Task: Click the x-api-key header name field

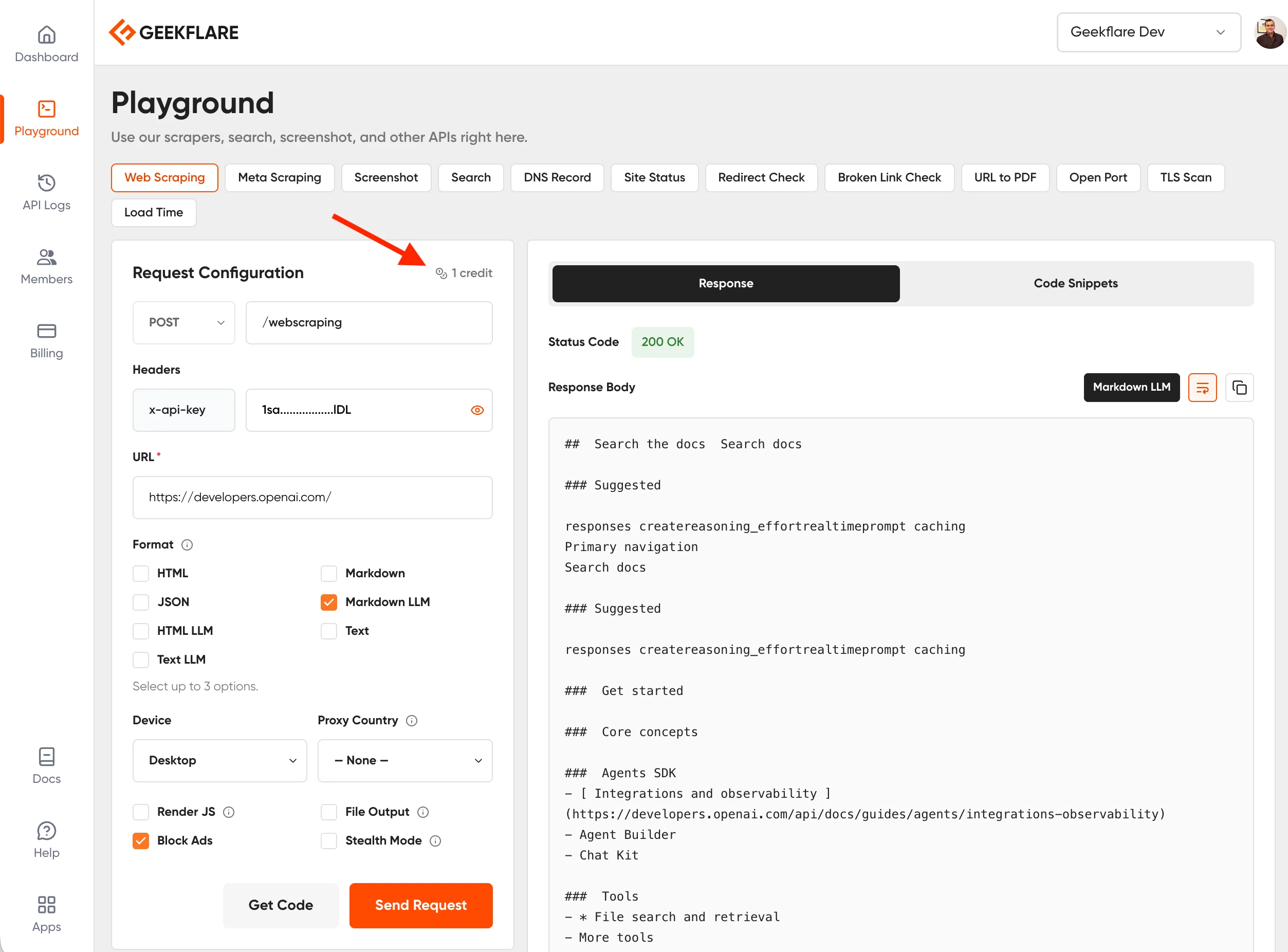Action: [x=184, y=410]
